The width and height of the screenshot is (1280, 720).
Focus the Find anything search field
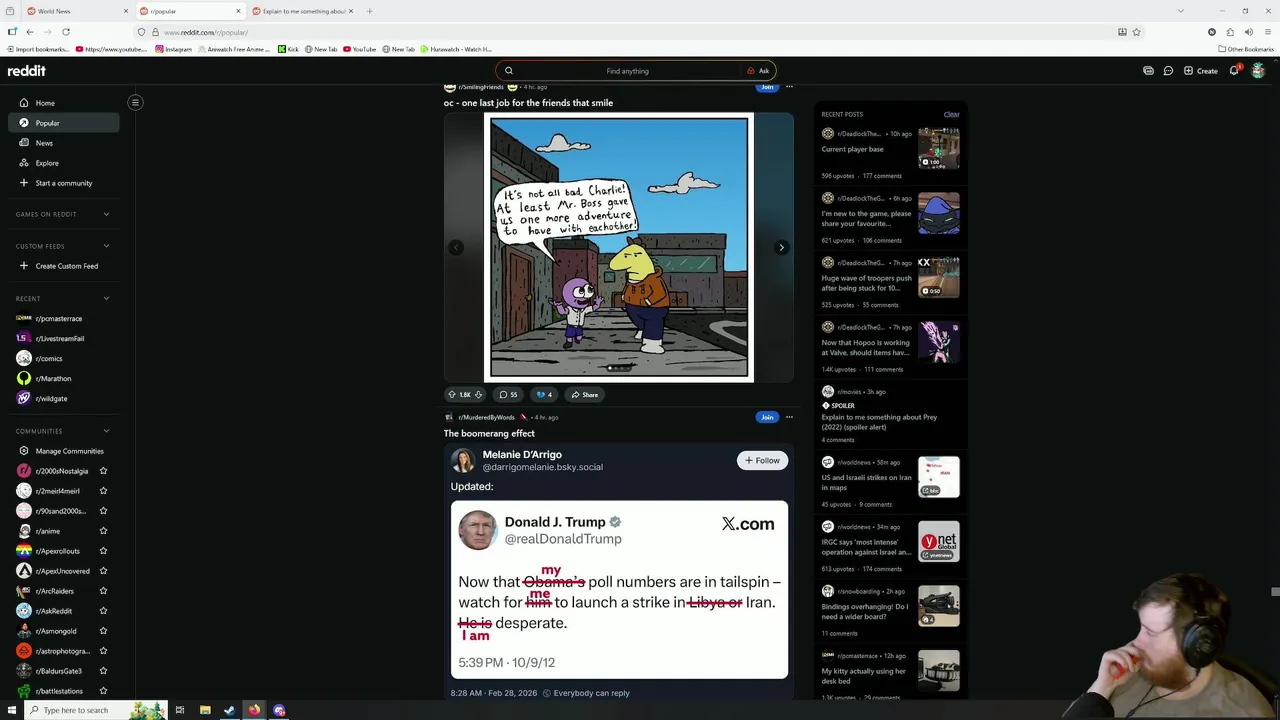coord(627,71)
